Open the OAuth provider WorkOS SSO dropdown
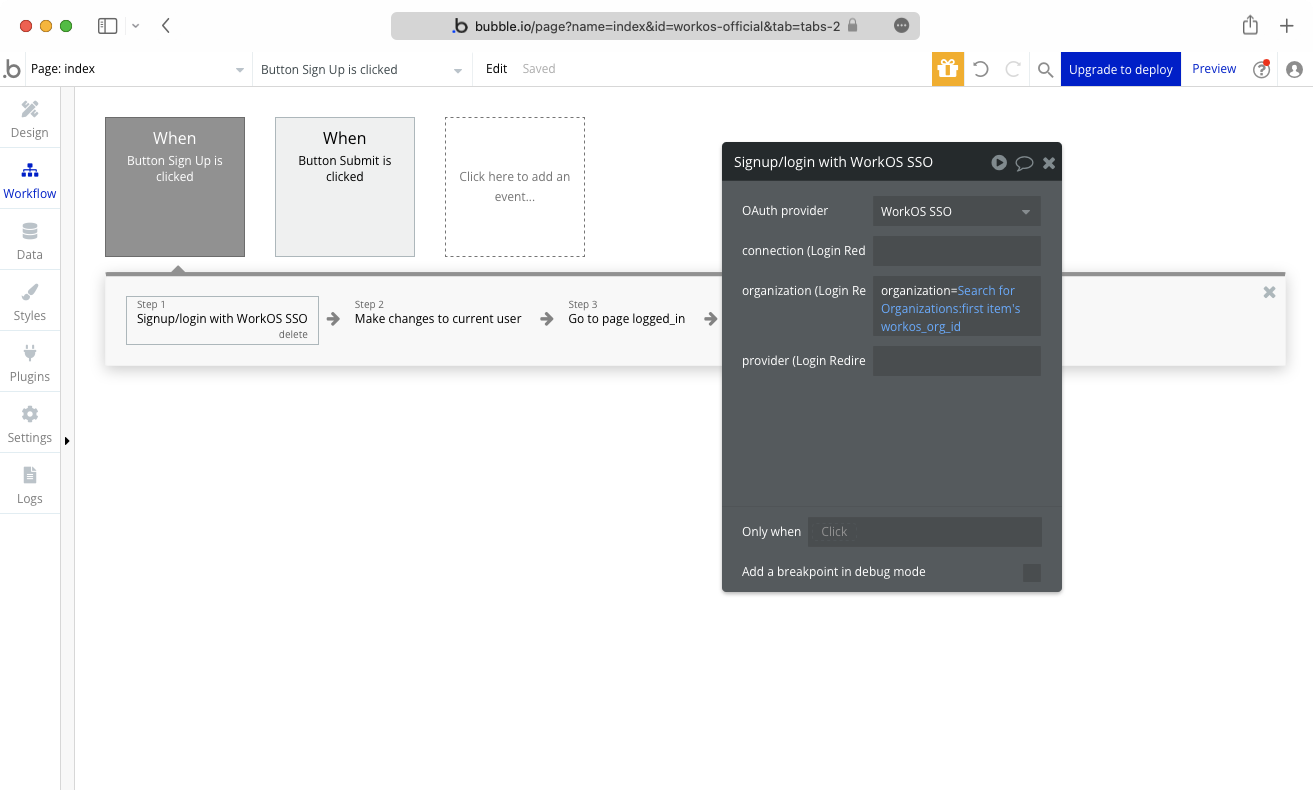This screenshot has width=1313, height=790. (x=956, y=211)
